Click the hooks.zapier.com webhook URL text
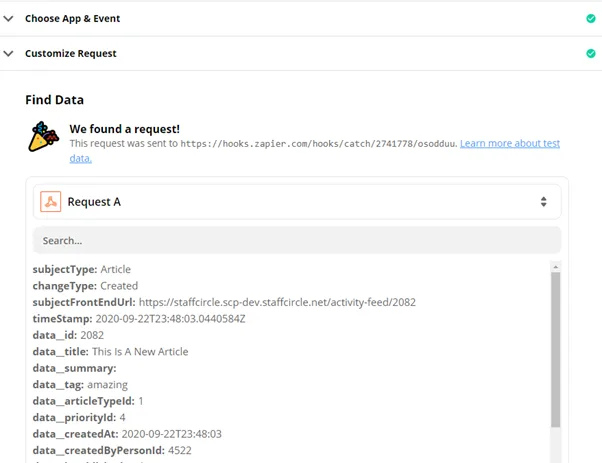Screen dimensions: 602x463 (319, 144)
